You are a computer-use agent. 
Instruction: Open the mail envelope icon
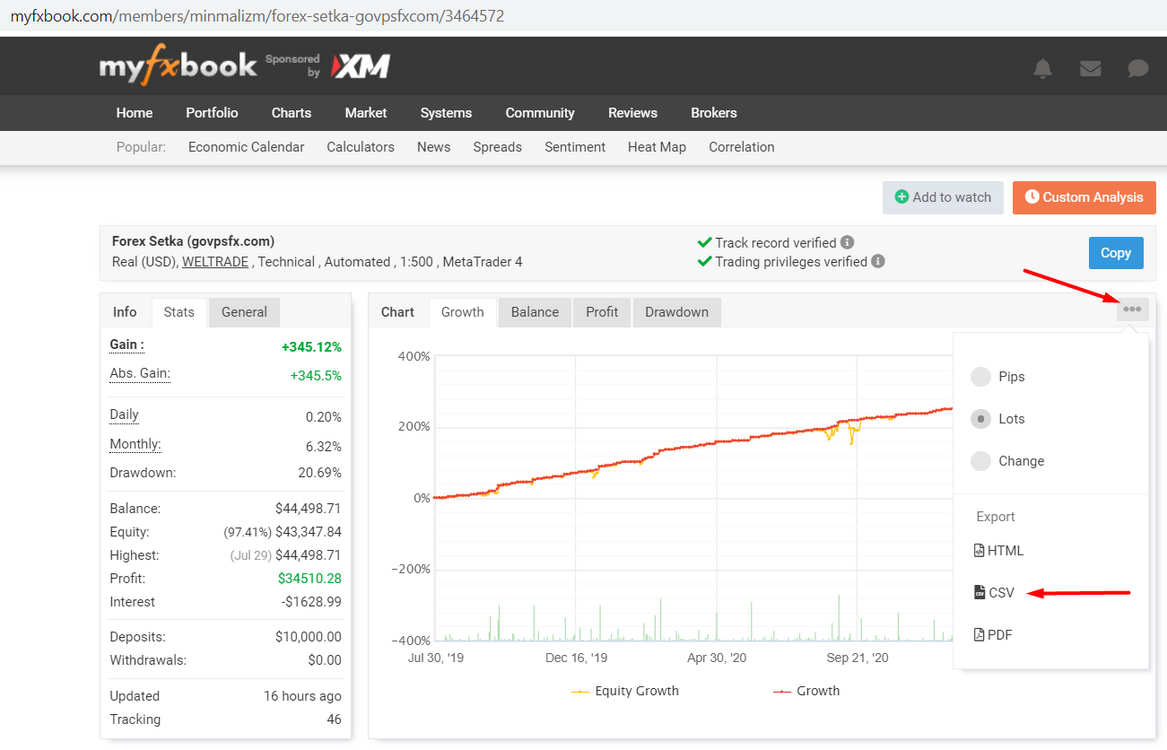[x=1090, y=68]
